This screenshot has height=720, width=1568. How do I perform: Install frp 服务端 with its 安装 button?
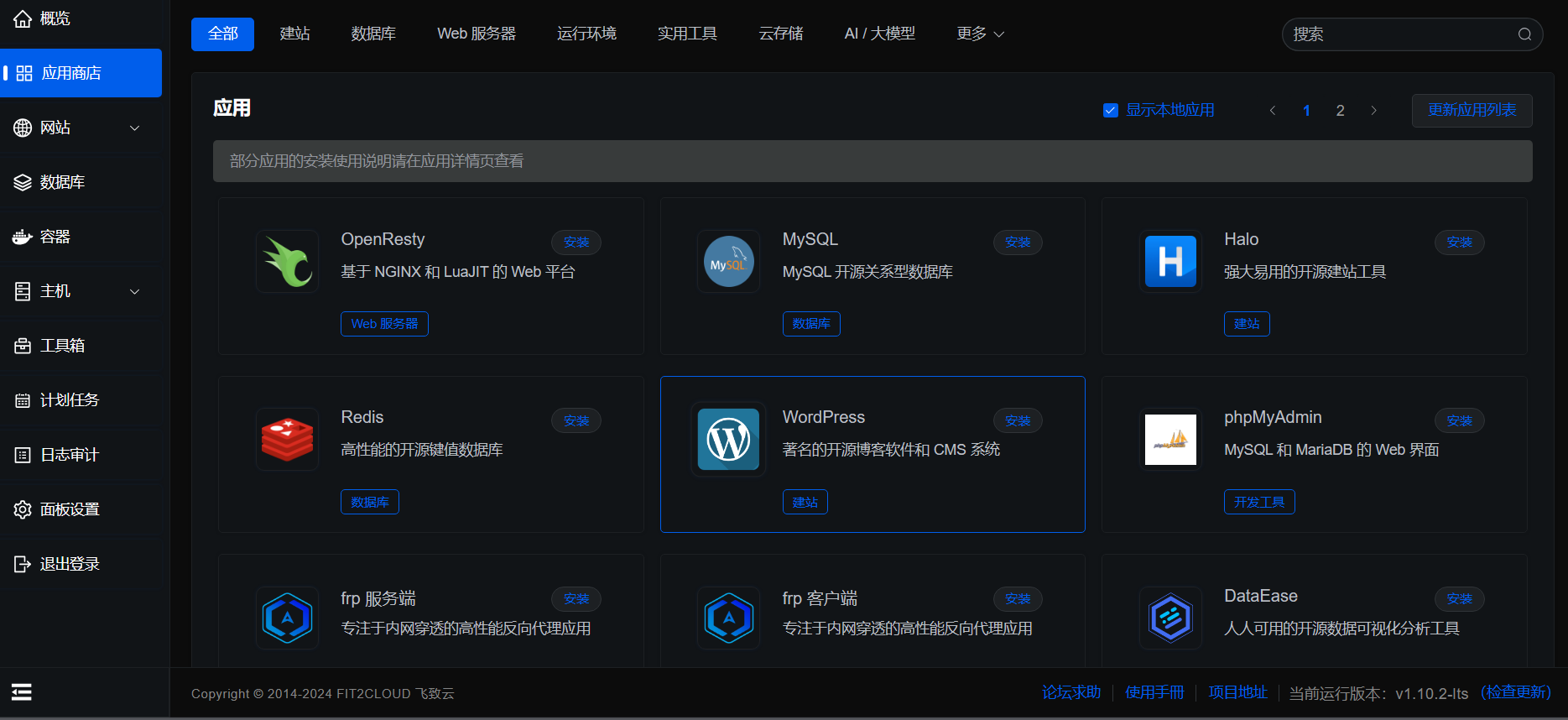pyautogui.click(x=576, y=599)
